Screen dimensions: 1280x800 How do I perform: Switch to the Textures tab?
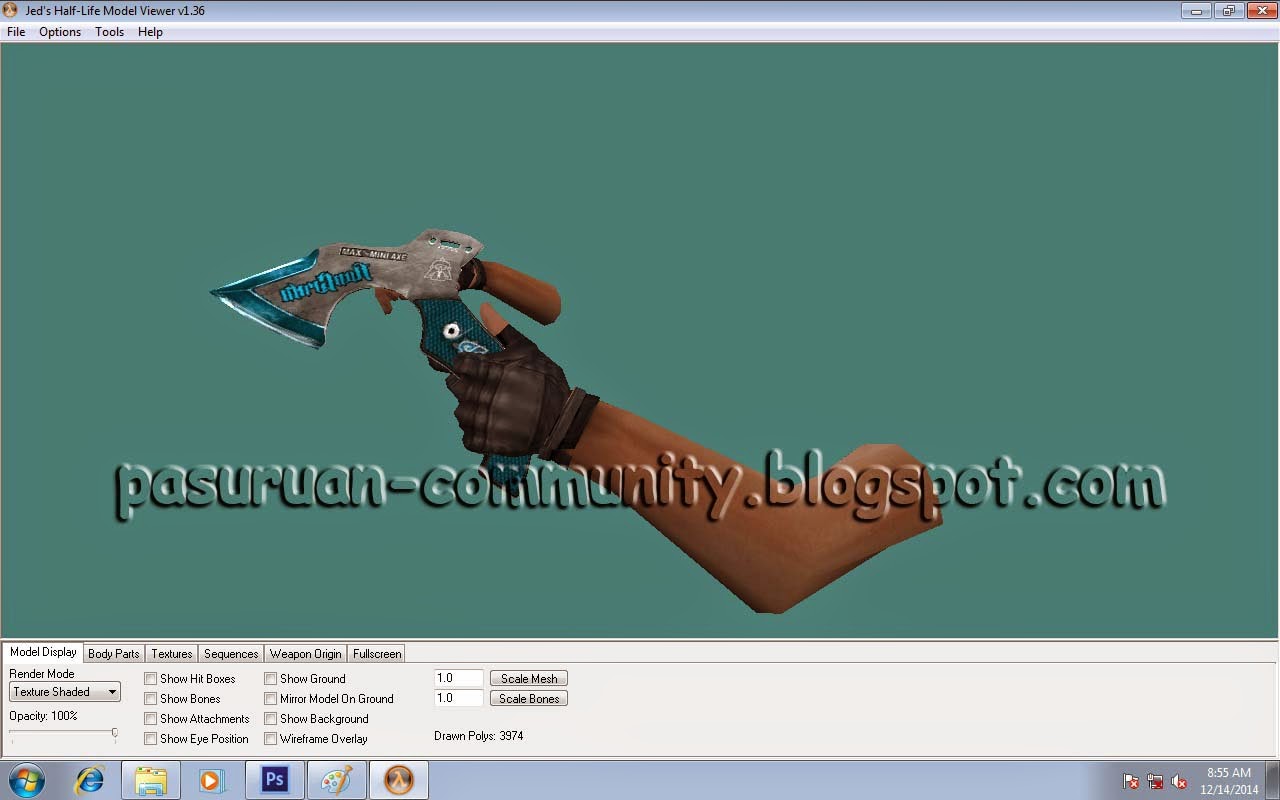[172, 654]
